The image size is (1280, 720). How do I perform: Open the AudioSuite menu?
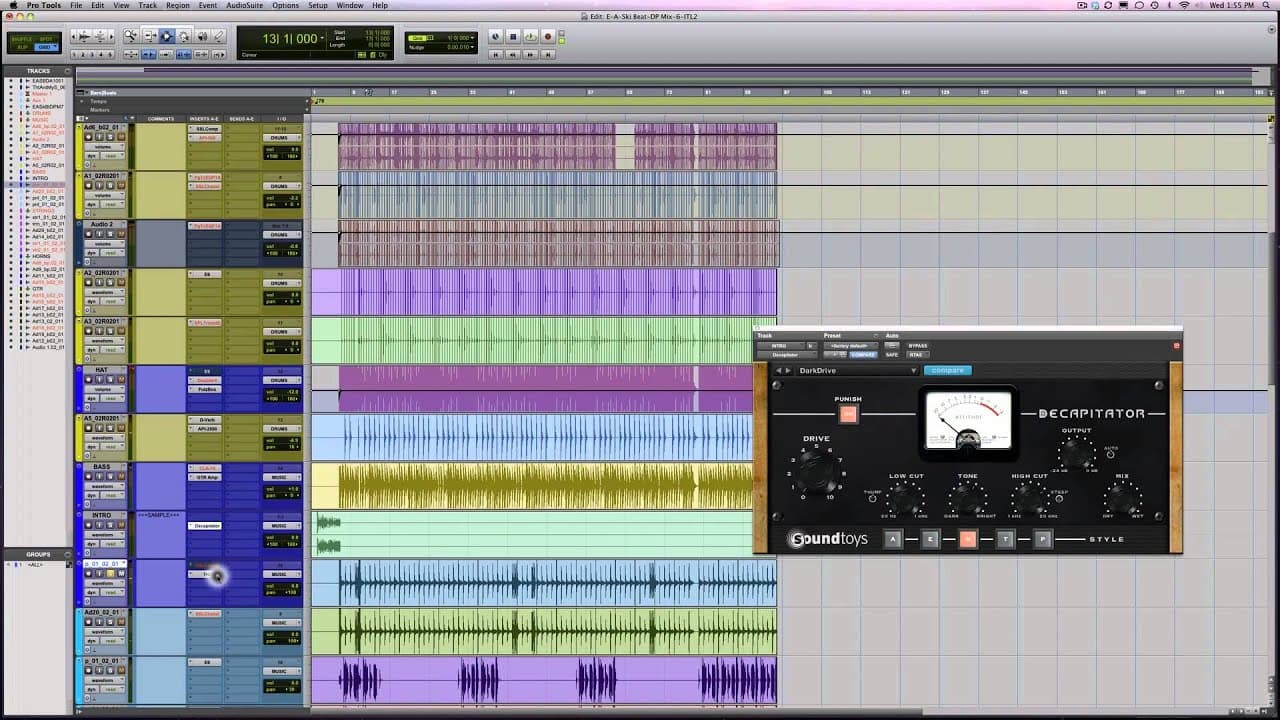click(x=246, y=5)
